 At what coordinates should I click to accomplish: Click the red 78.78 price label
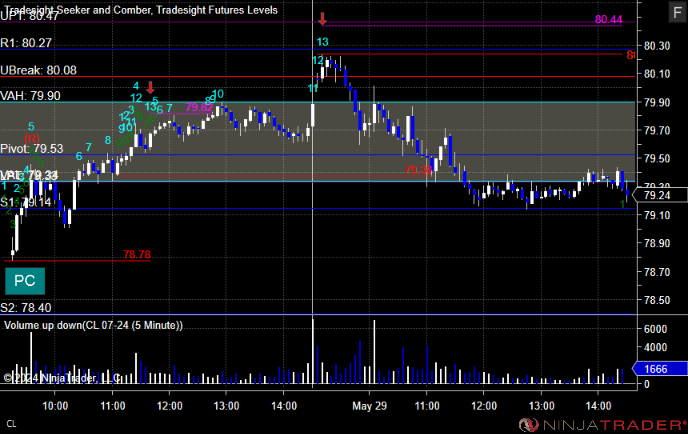pyautogui.click(x=137, y=255)
